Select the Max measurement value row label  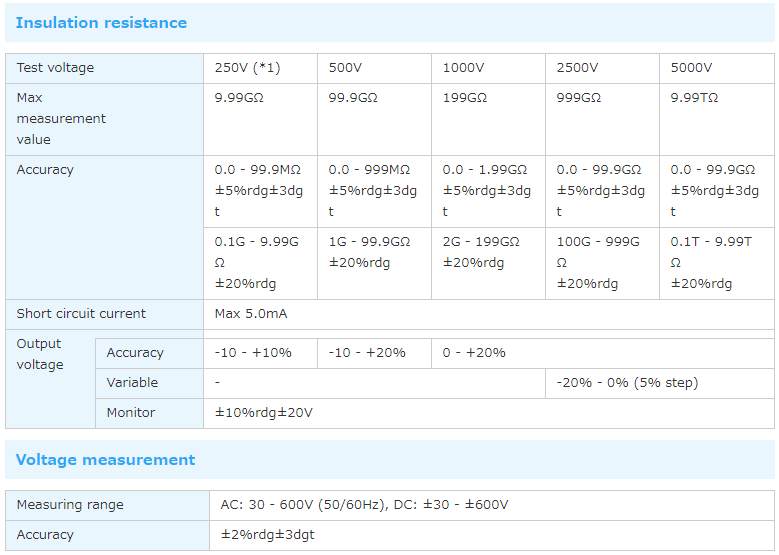coord(61,118)
